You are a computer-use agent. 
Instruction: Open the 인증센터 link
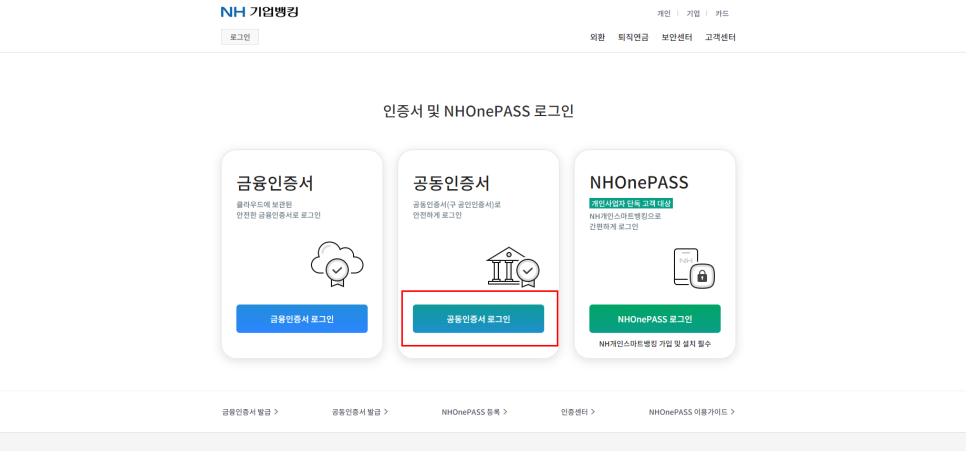(x=578, y=411)
